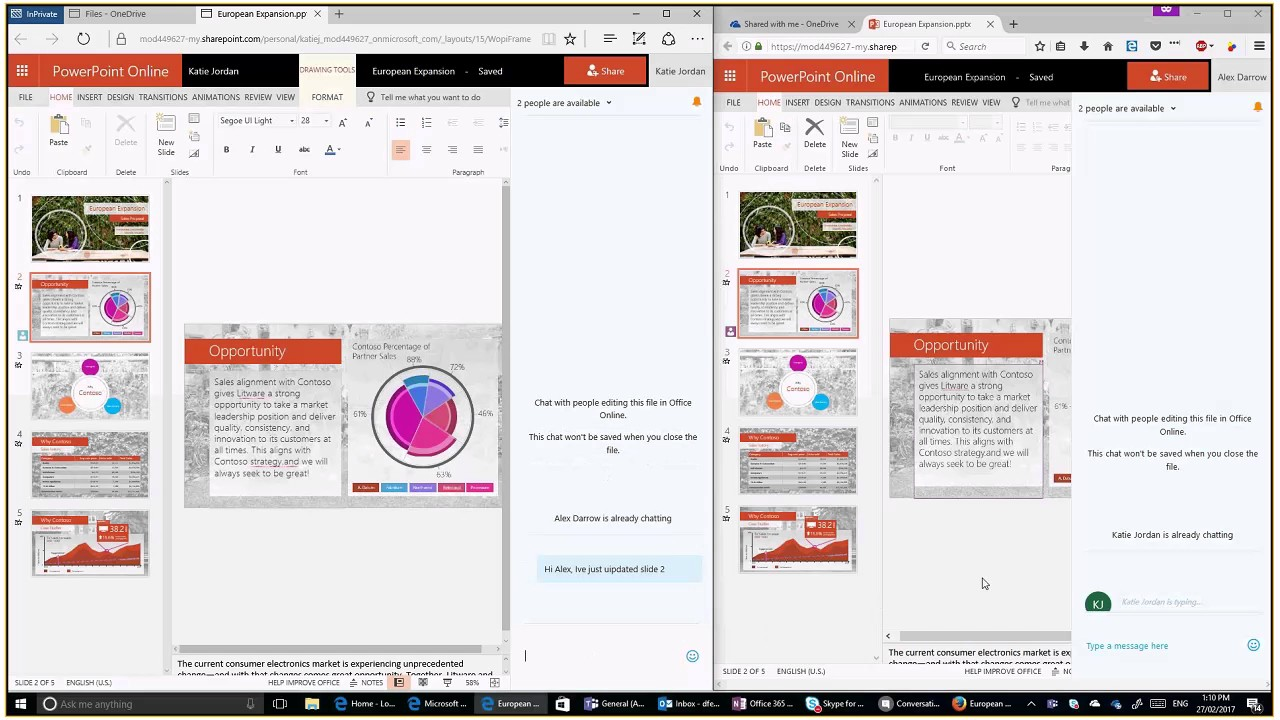Apply Bold formatting in the left ribbon
1280x720 pixels.
point(226,150)
